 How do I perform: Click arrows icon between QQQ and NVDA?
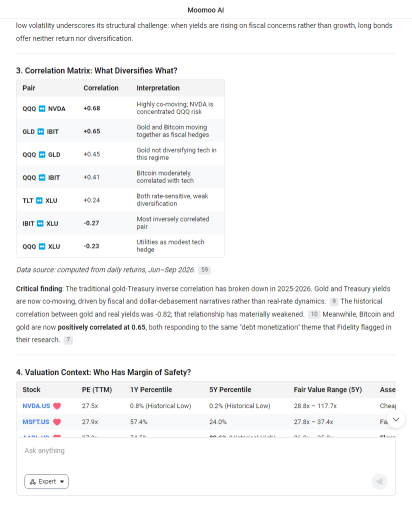pos(42,109)
